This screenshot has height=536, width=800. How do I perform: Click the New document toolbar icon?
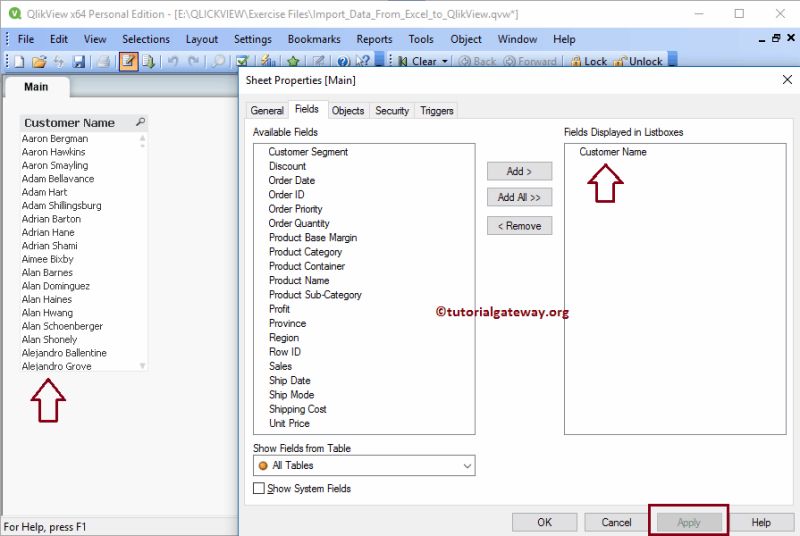coord(19,62)
